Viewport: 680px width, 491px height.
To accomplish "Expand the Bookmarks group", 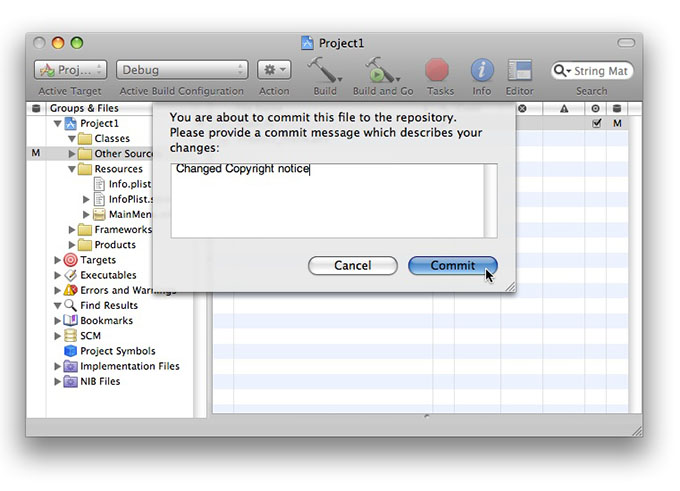I will (57, 321).
